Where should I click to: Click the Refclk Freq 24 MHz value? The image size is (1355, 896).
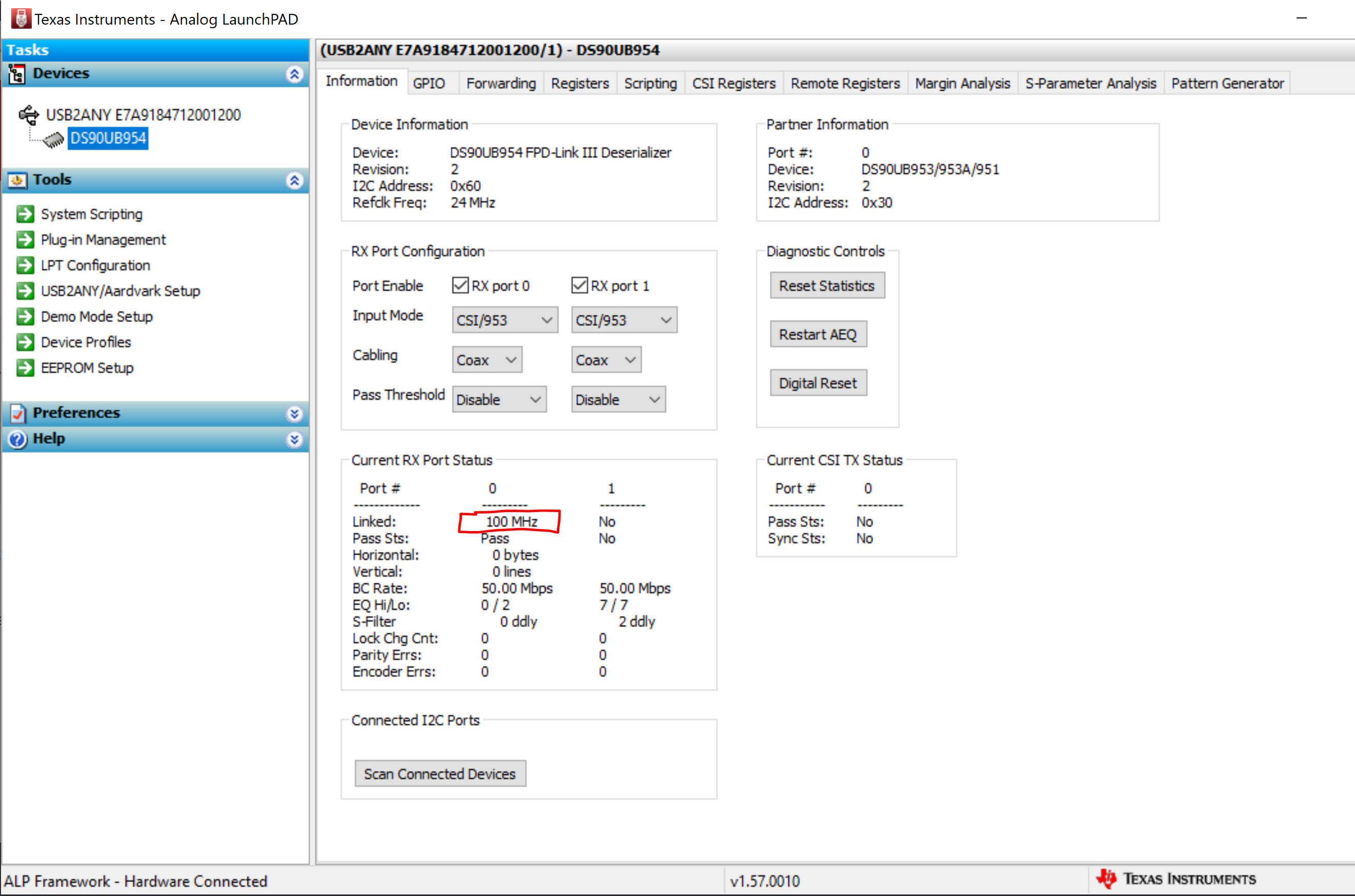coord(473,203)
